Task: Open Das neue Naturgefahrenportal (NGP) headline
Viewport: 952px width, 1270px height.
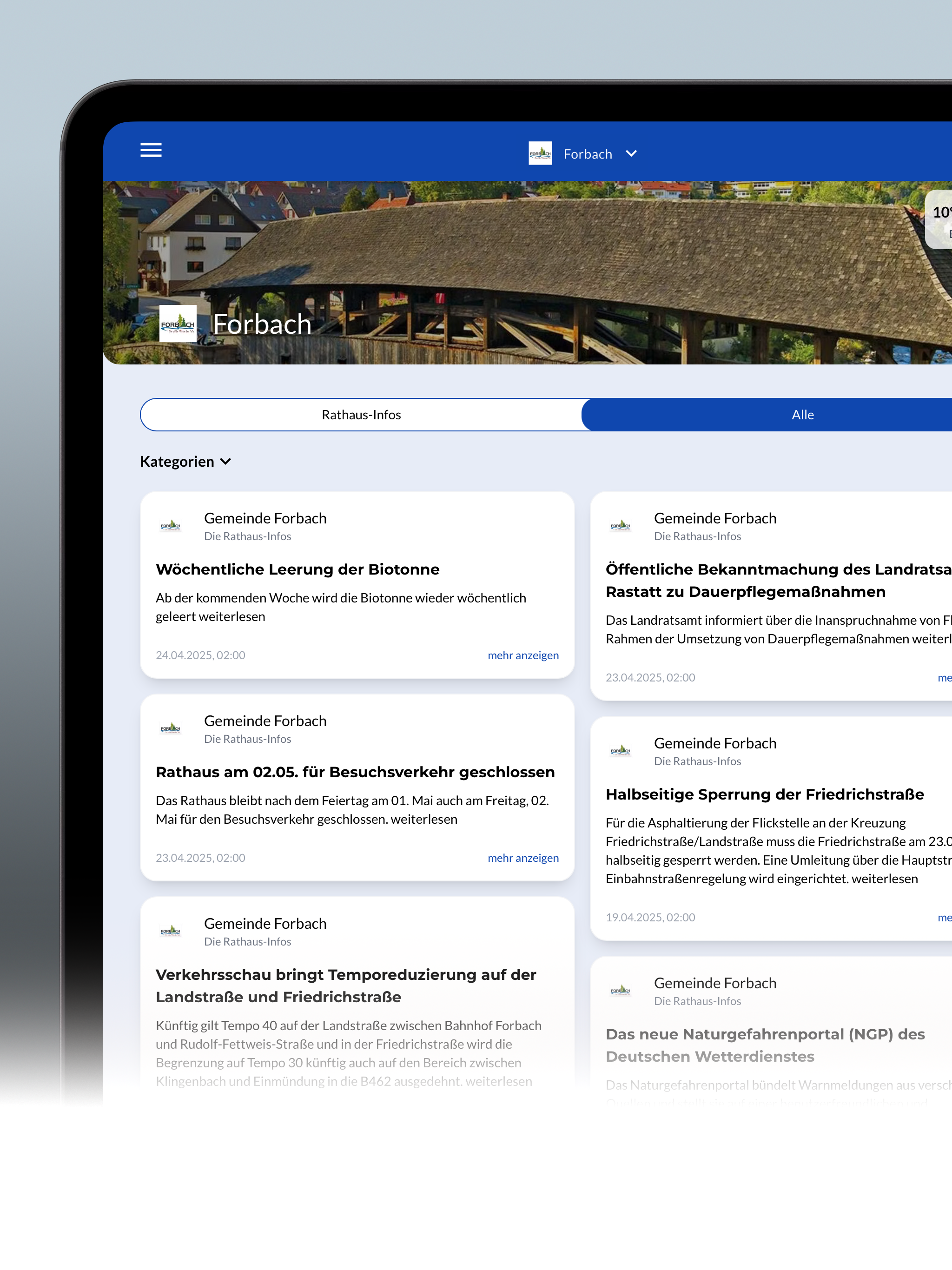Action: tap(766, 1045)
